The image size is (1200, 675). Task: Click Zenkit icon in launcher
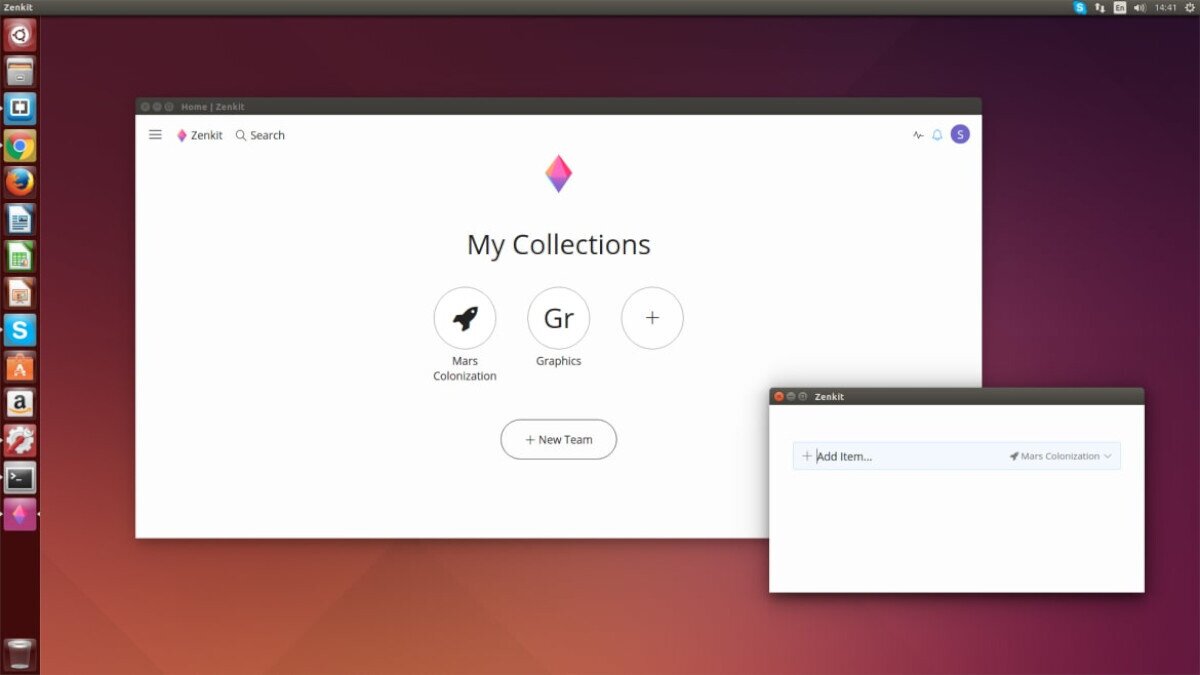click(x=20, y=515)
